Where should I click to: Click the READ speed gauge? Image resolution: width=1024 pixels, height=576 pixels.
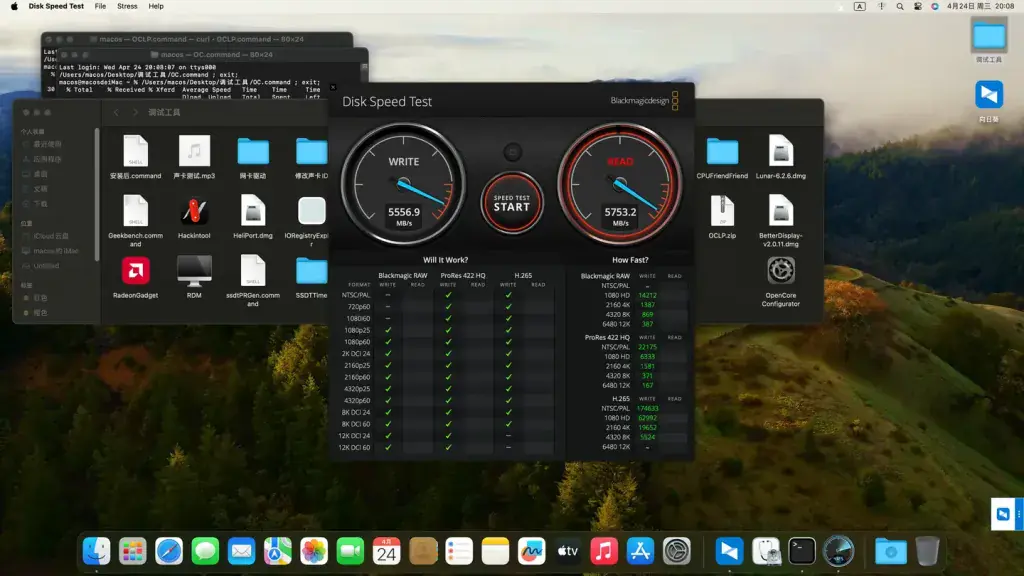(x=620, y=184)
